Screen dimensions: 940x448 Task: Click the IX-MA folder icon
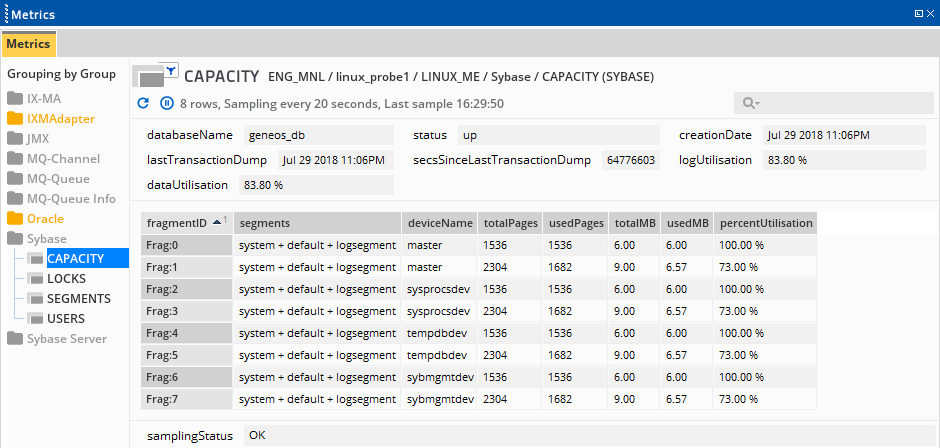(x=15, y=99)
